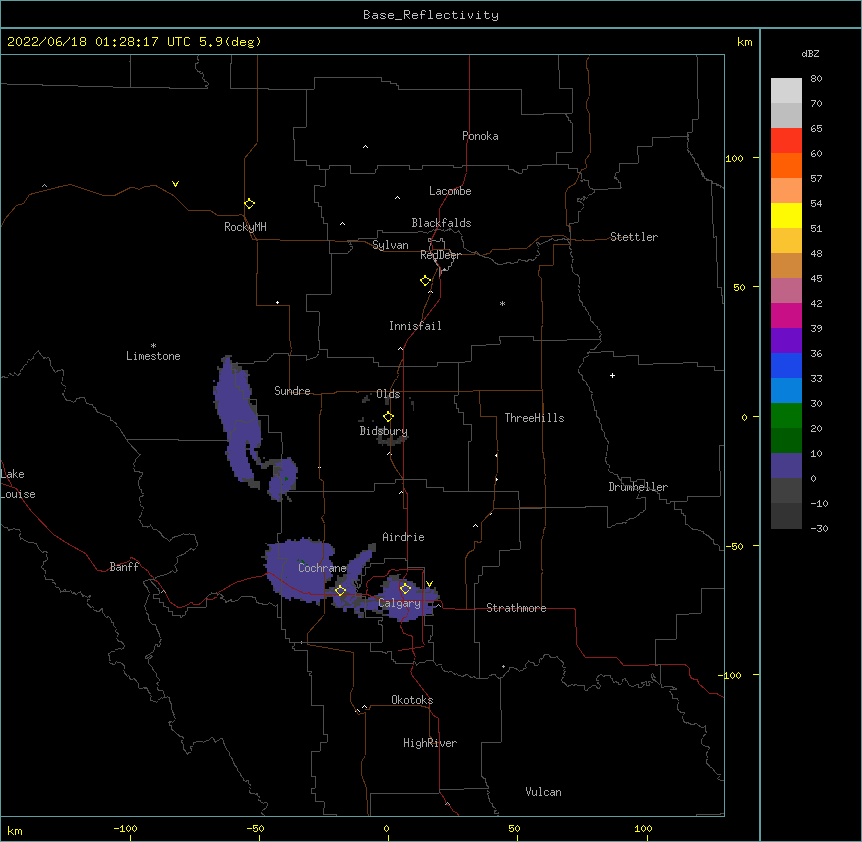Click the Ponoka city label
862x842 pixels.
pos(480,136)
